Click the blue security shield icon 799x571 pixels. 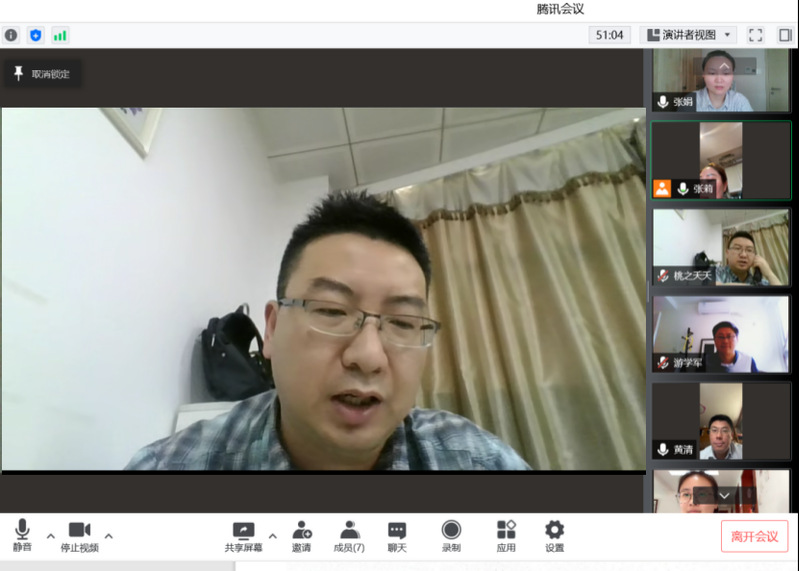(x=36, y=35)
